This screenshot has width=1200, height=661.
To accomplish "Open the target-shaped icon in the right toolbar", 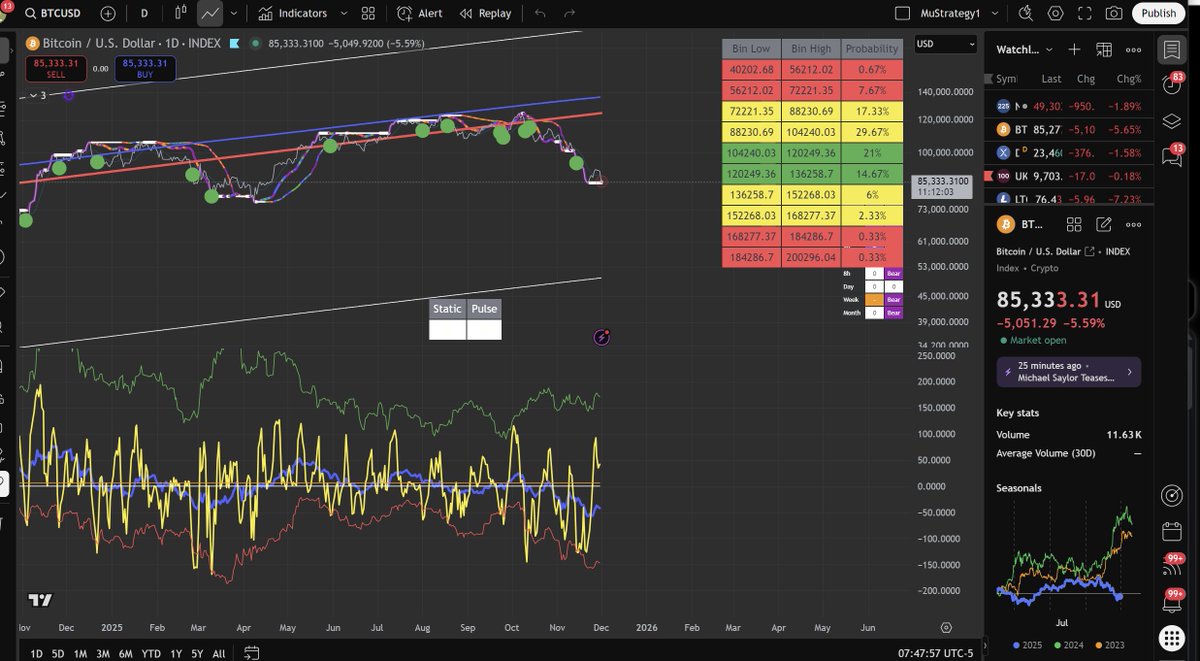I will click(1172, 496).
